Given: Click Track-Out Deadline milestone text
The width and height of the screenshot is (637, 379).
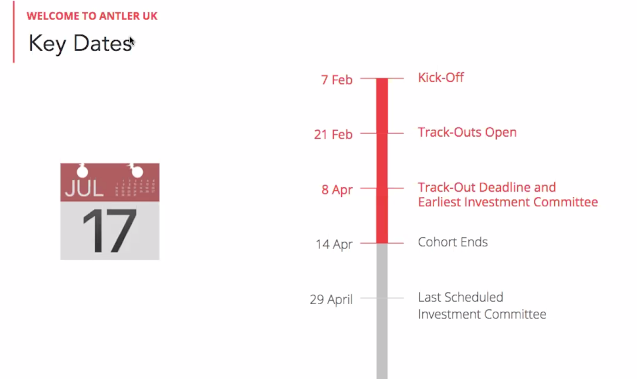Looking at the screenshot, I should [487, 187].
